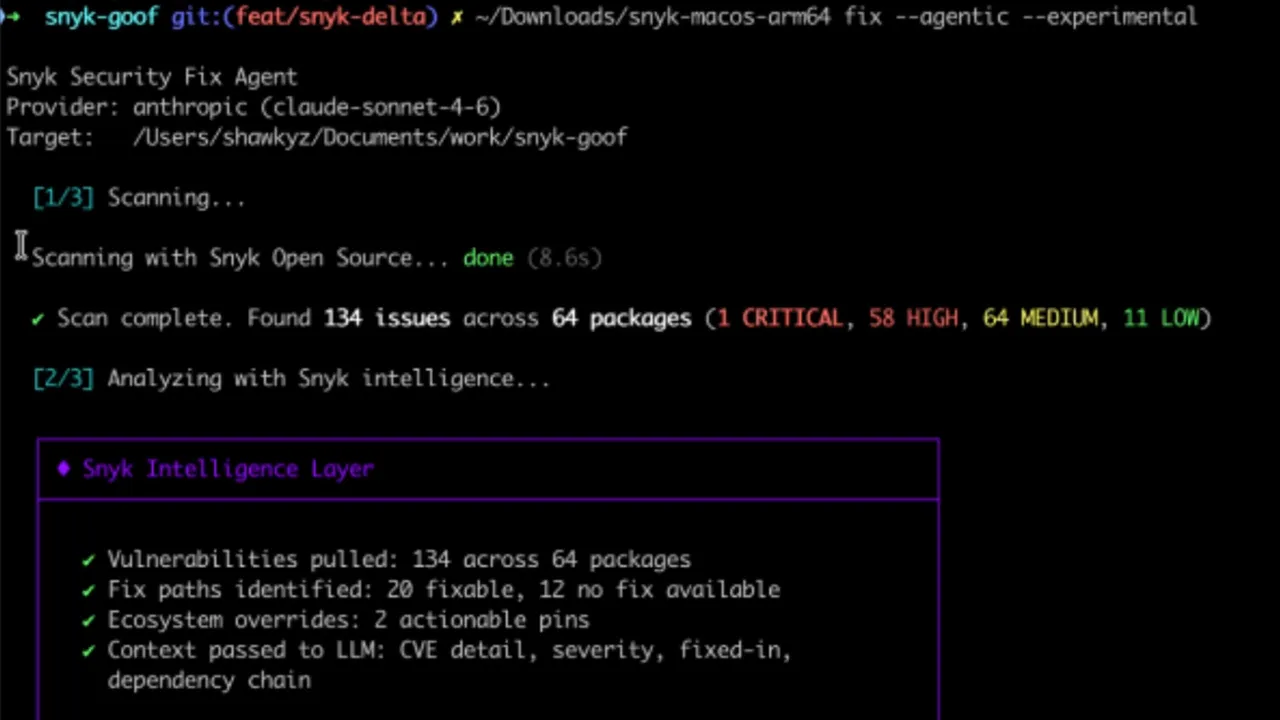Click the bold '64 packages' count
Viewport: 1280px width, 720px height.
point(621,318)
